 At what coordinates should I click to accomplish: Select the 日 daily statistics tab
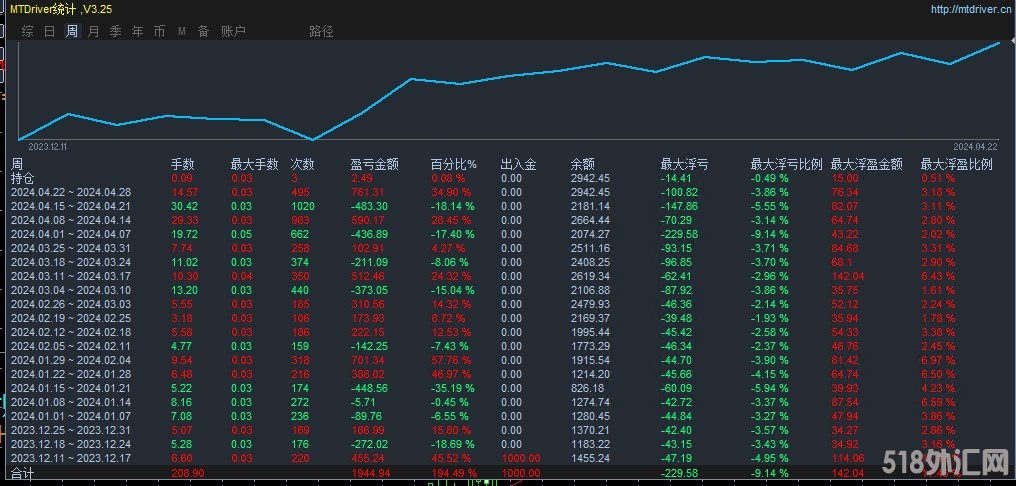coord(50,31)
